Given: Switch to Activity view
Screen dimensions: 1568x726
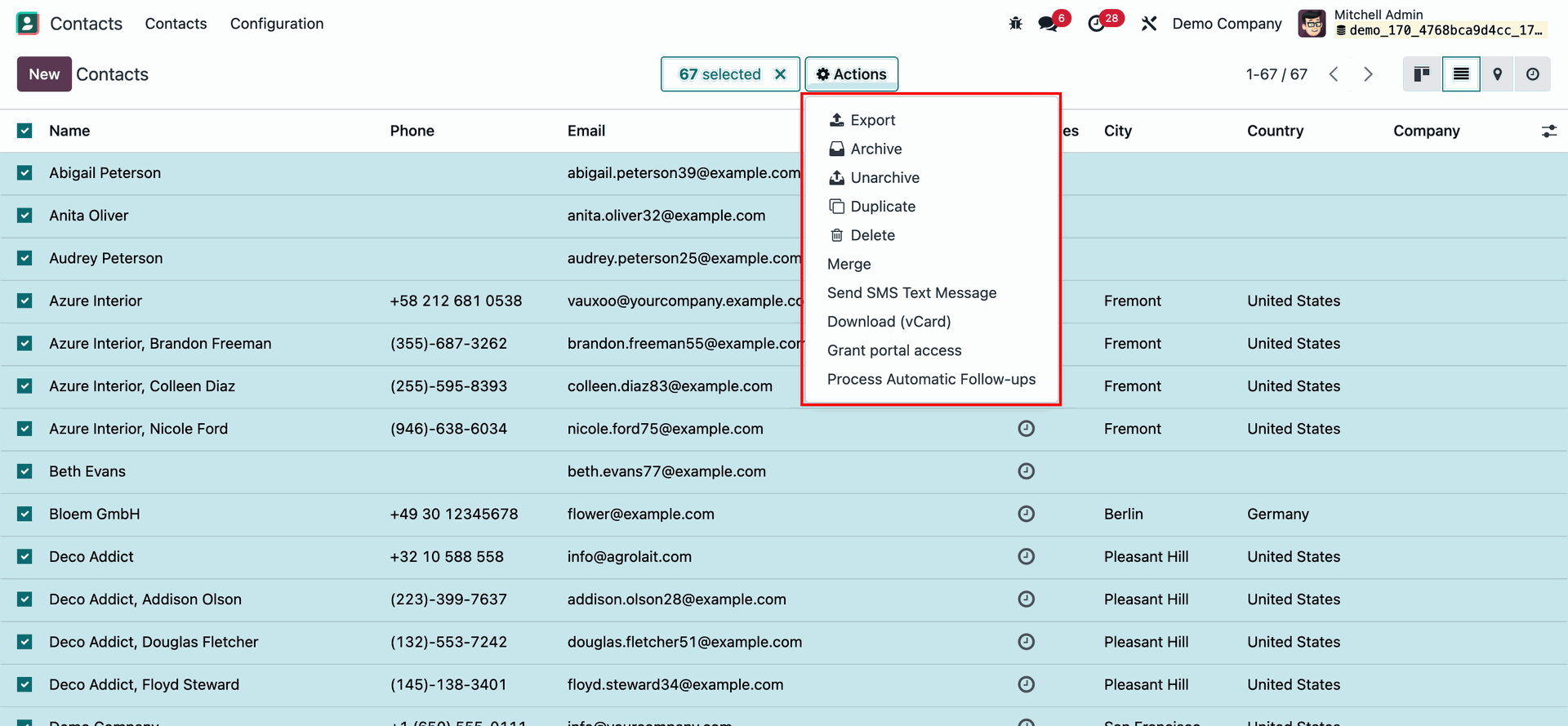Looking at the screenshot, I should (1533, 74).
